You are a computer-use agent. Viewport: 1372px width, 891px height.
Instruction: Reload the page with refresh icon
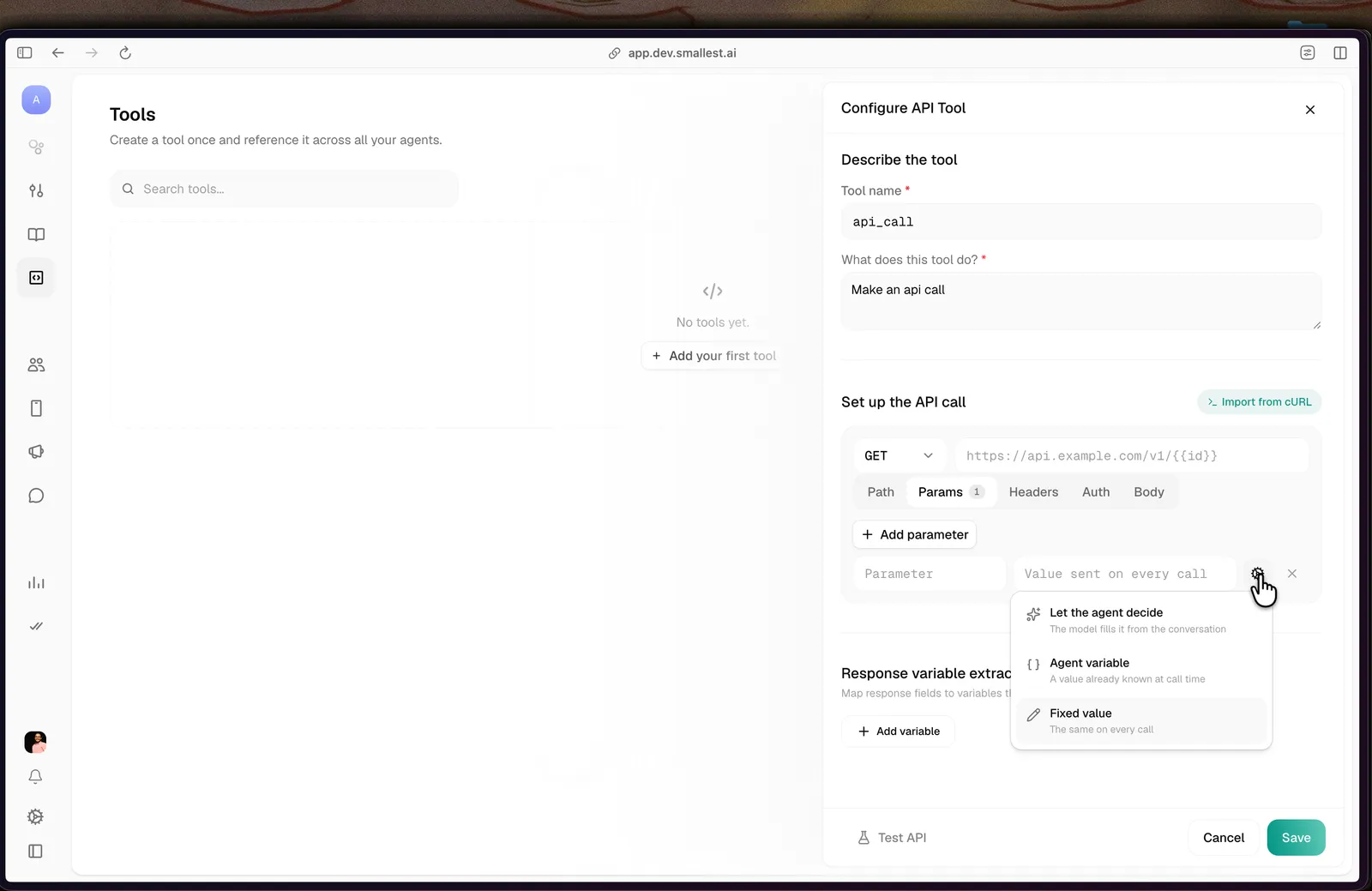tap(125, 52)
